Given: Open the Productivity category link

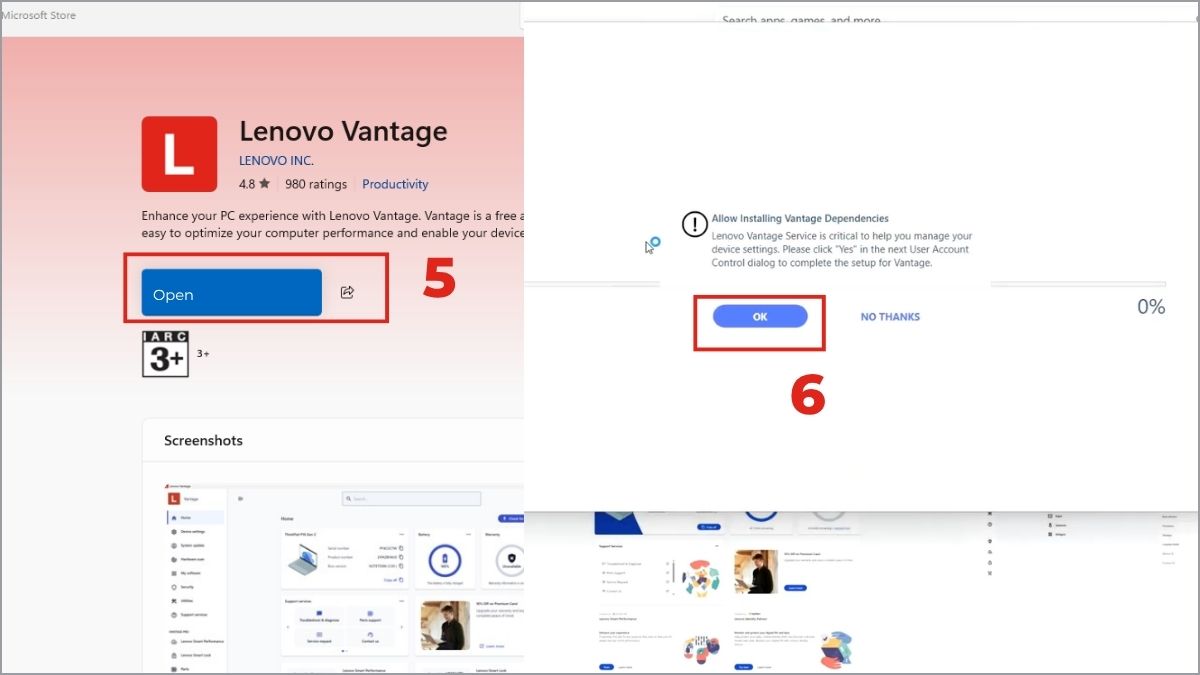Looking at the screenshot, I should pyautogui.click(x=395, y=184).
